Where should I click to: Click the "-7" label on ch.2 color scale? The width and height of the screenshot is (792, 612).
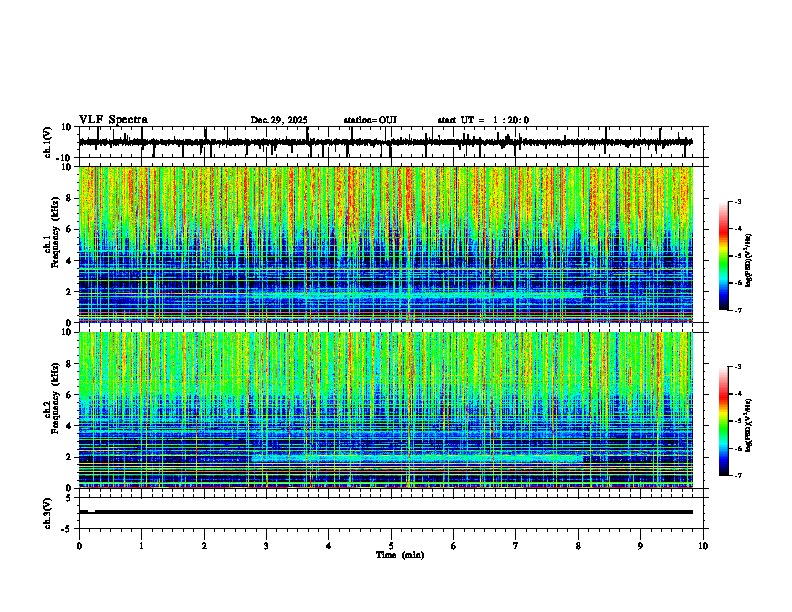coord(738,476)
